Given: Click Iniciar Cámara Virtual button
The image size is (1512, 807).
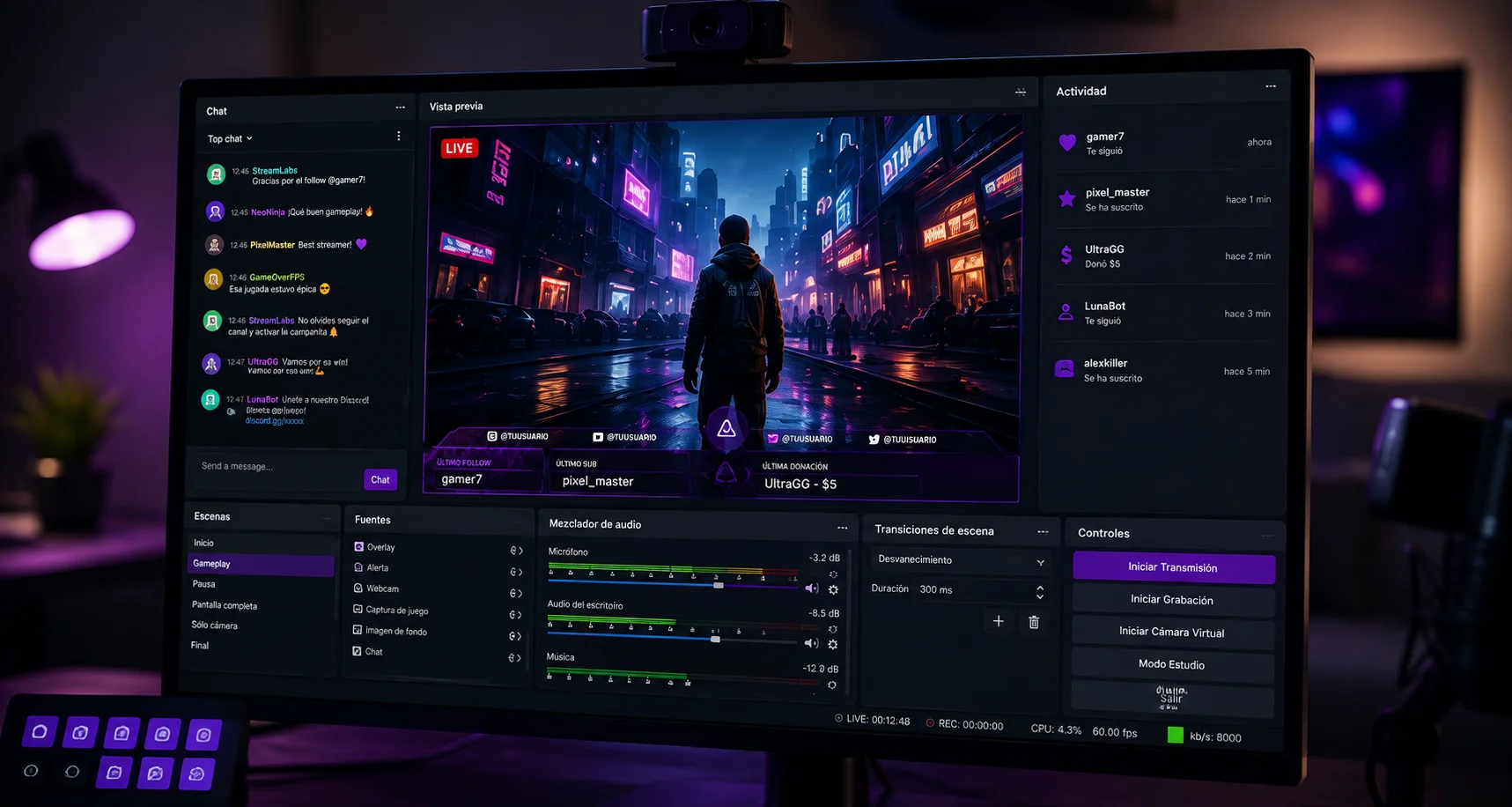Looking at the screenshot, I should point(1172,632).
